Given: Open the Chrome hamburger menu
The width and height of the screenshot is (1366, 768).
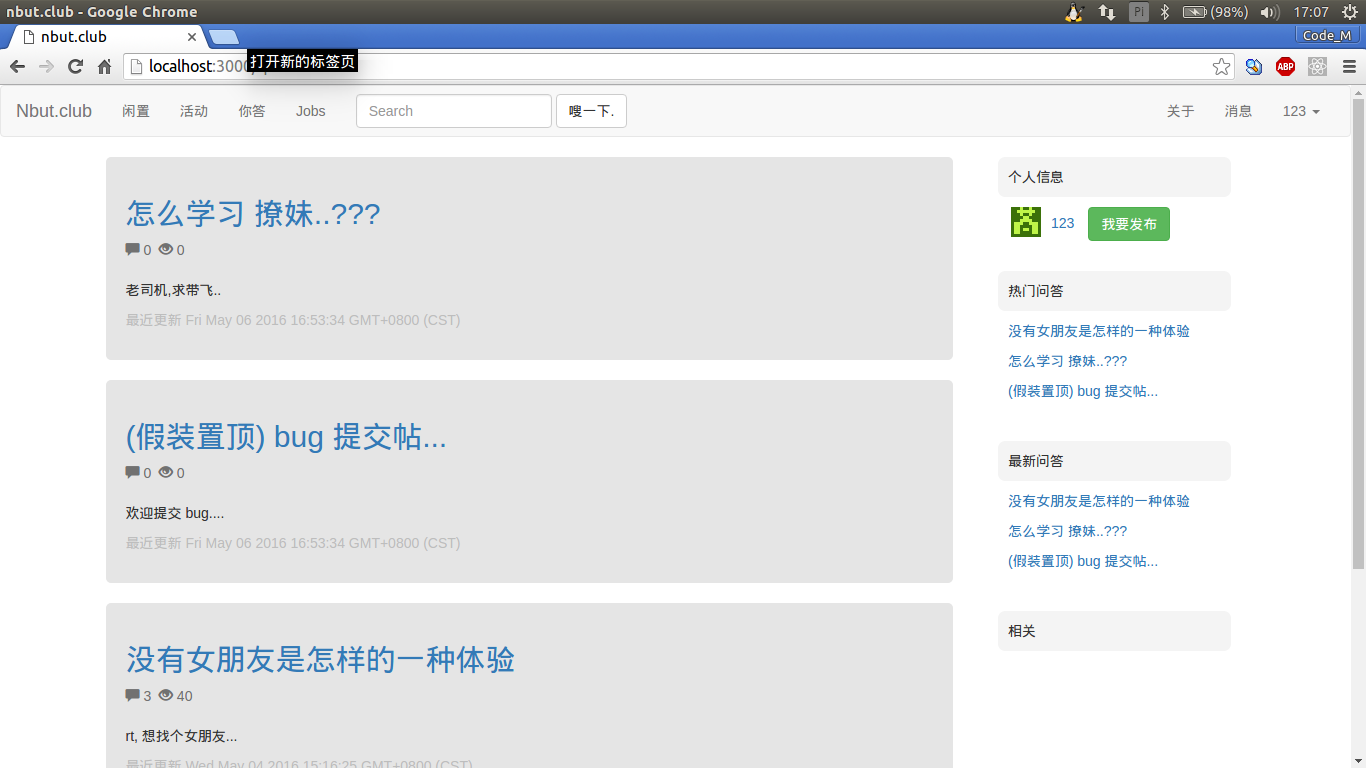Looking at the screenshot, I should point(1349,67).
